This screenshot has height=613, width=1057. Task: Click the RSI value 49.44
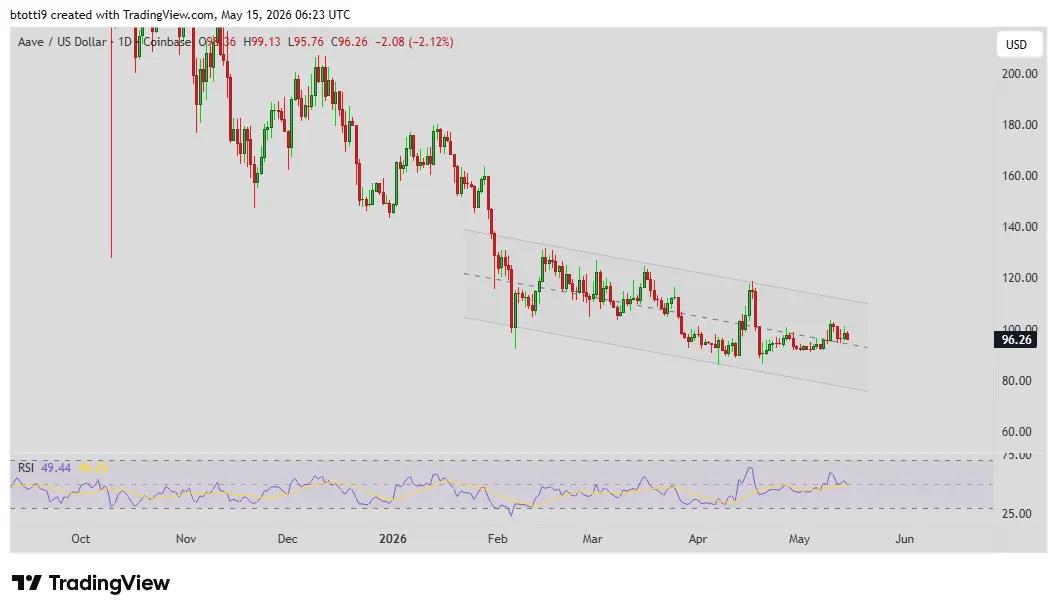tap(56, 467)
